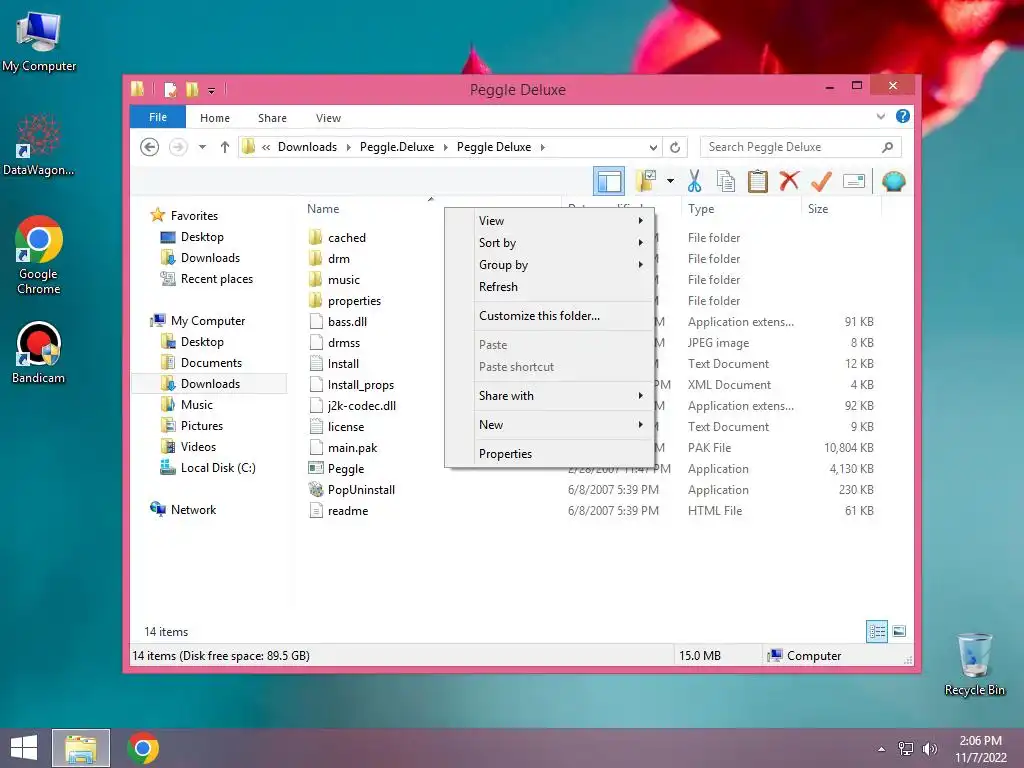Select Desktop under Favorites
This screenshot has width=1024, height=768.
click(202, 236)
